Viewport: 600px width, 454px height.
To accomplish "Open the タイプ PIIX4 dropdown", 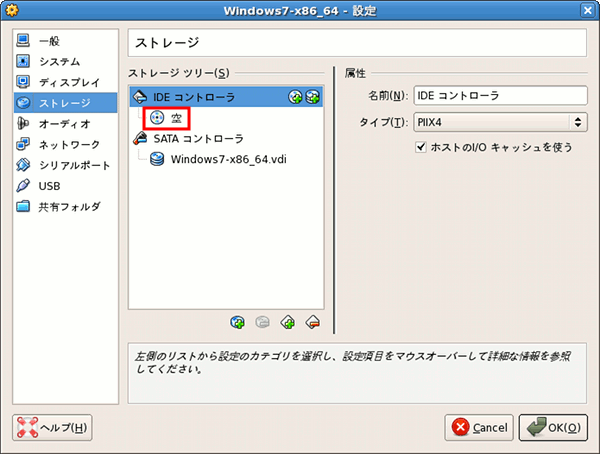I will pos(499,122).
